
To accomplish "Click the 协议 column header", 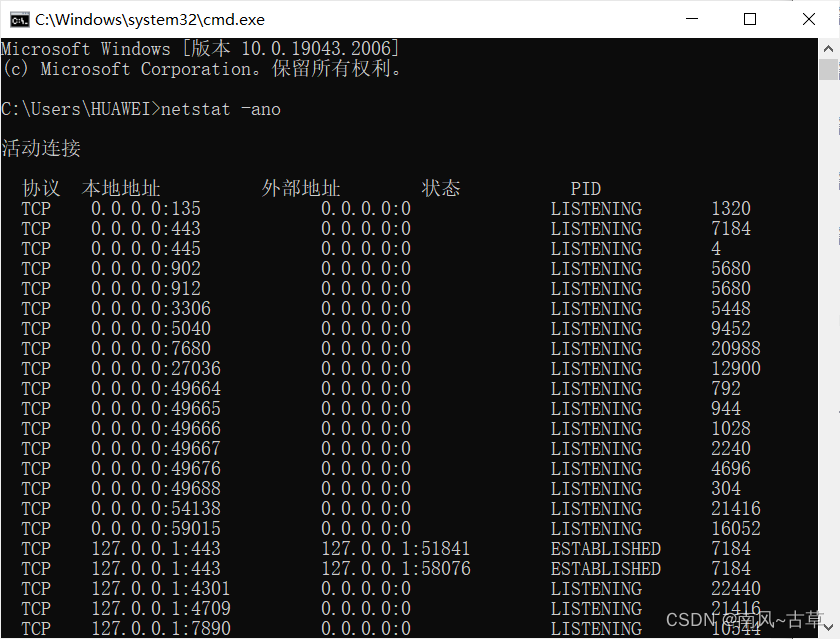I will [41, 189].
